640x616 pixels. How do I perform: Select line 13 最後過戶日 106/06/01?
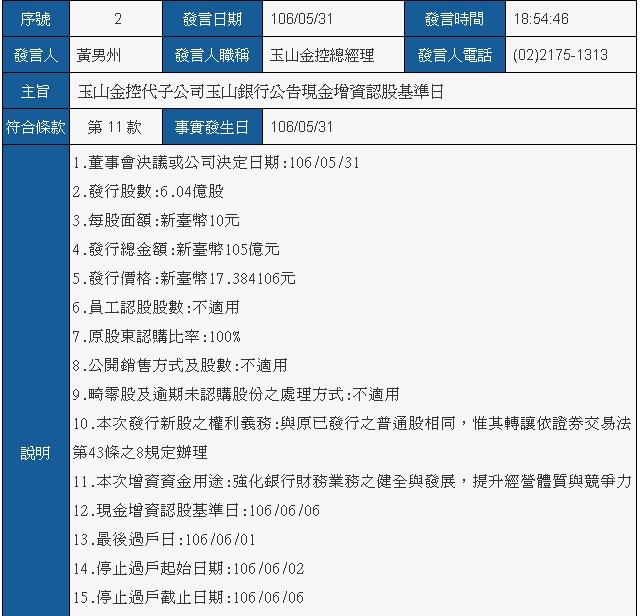(x=164, y=540)
